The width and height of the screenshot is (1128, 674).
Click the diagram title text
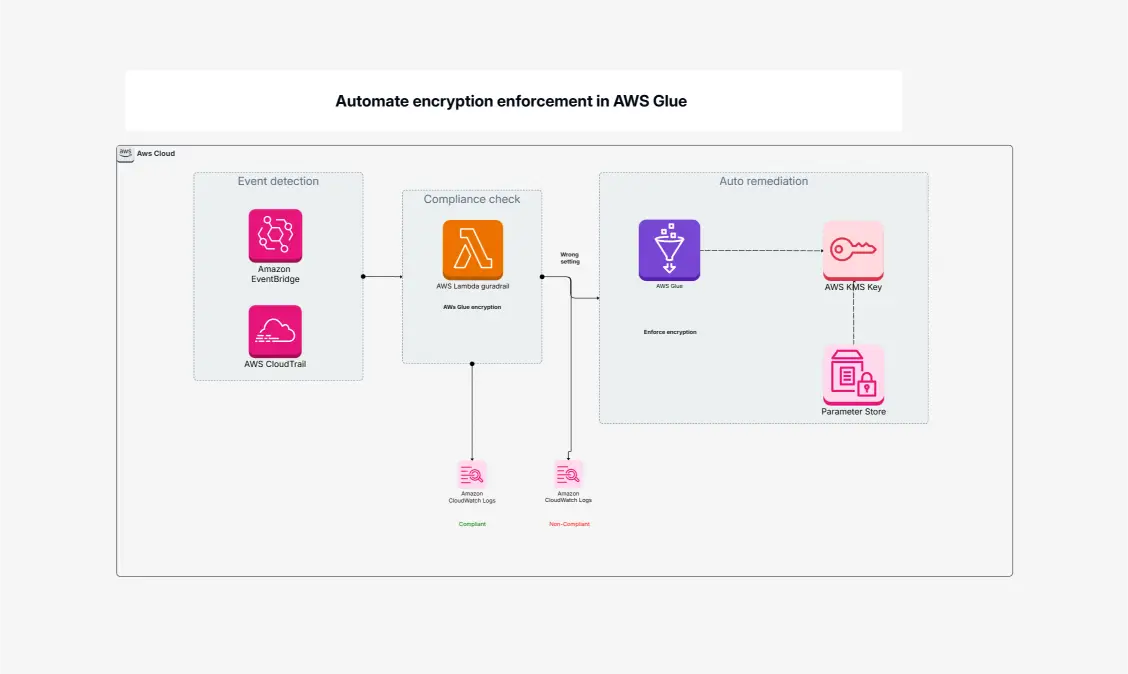(x=512, y=101)
